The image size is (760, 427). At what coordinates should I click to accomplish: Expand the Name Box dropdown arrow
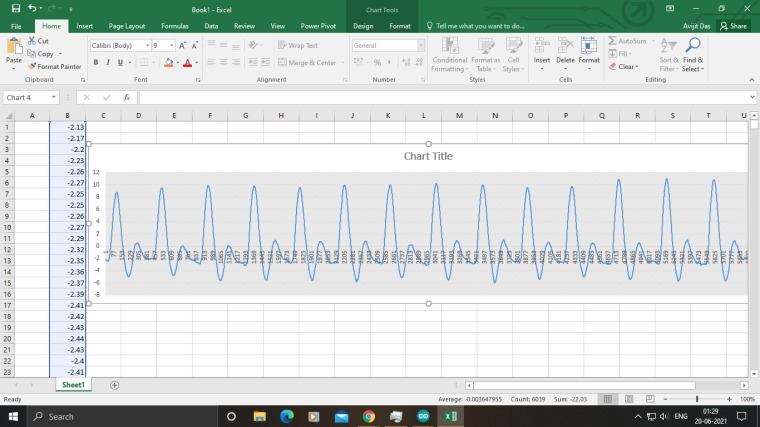click(53, 97)
